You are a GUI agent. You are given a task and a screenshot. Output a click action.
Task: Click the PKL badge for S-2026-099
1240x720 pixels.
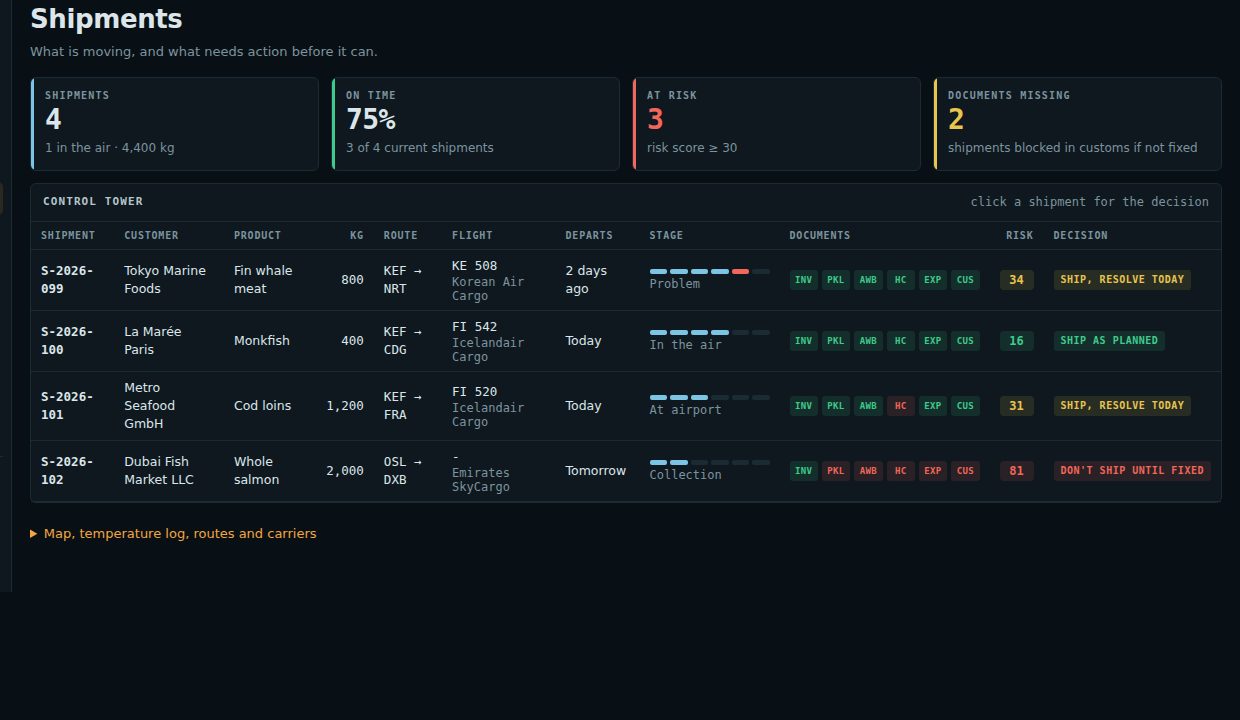(835, 280)
